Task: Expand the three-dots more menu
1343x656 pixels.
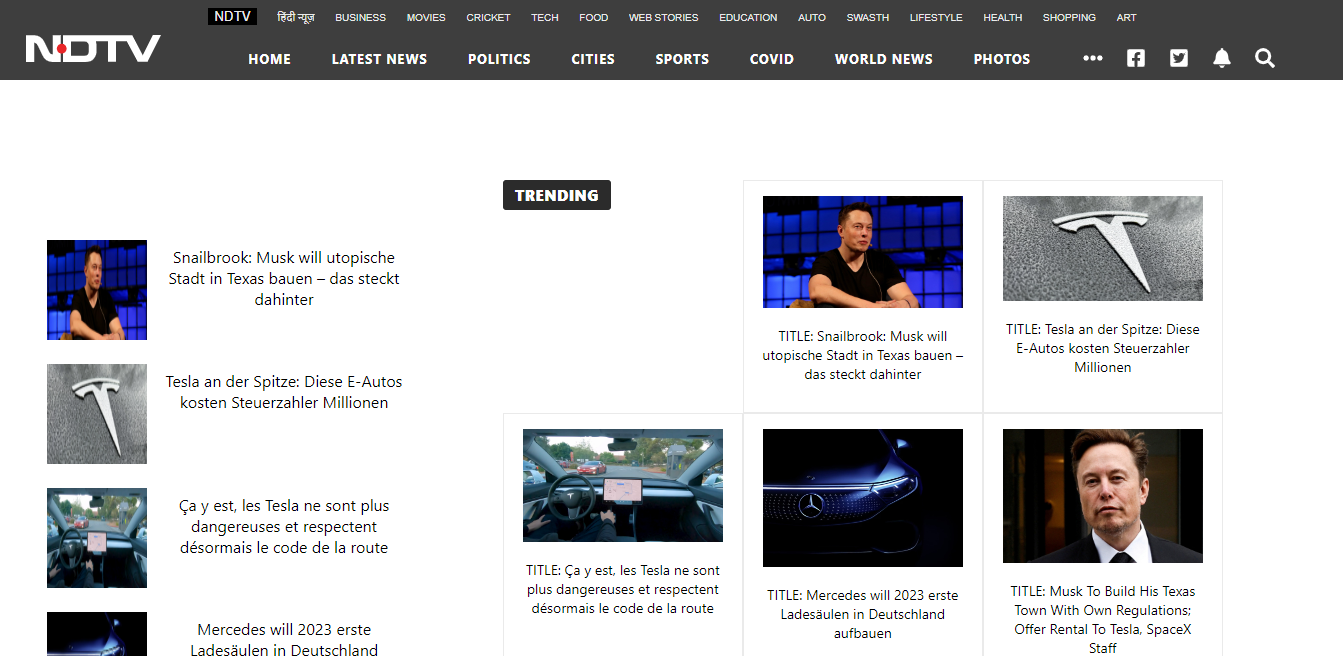Action: (1092, 58)
